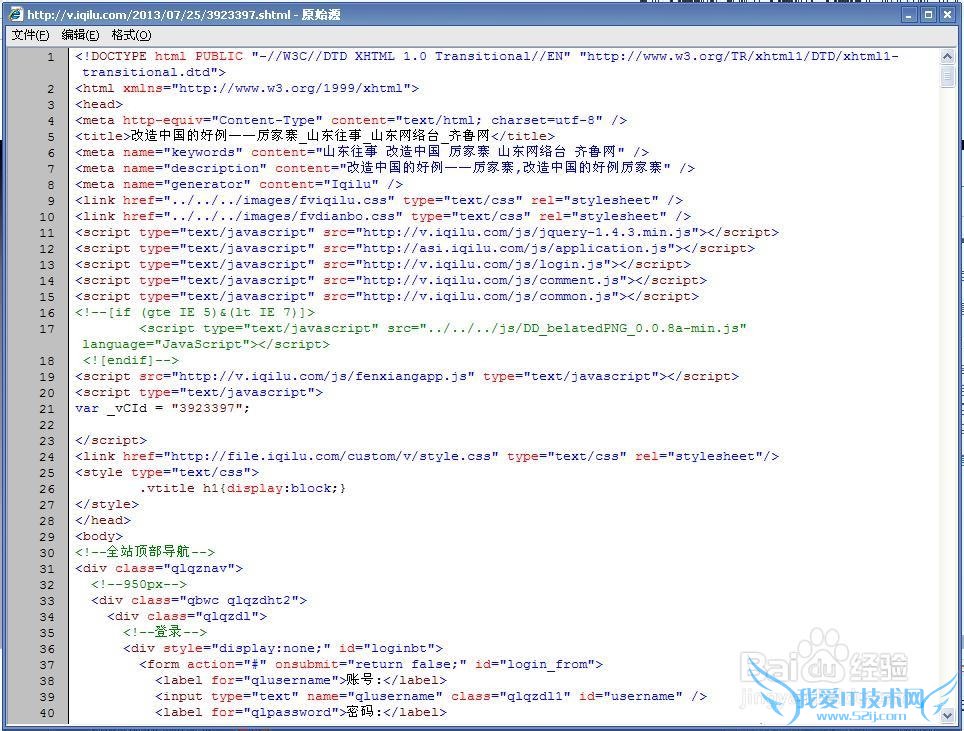This screenshot has height=731, width=964.
Task: Click the generator "Iqilu" meta line
Action: click(x=239, y=184)
